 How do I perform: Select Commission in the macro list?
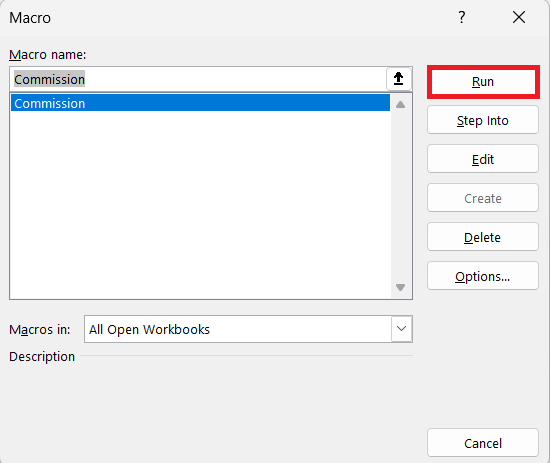coord(200,103)
